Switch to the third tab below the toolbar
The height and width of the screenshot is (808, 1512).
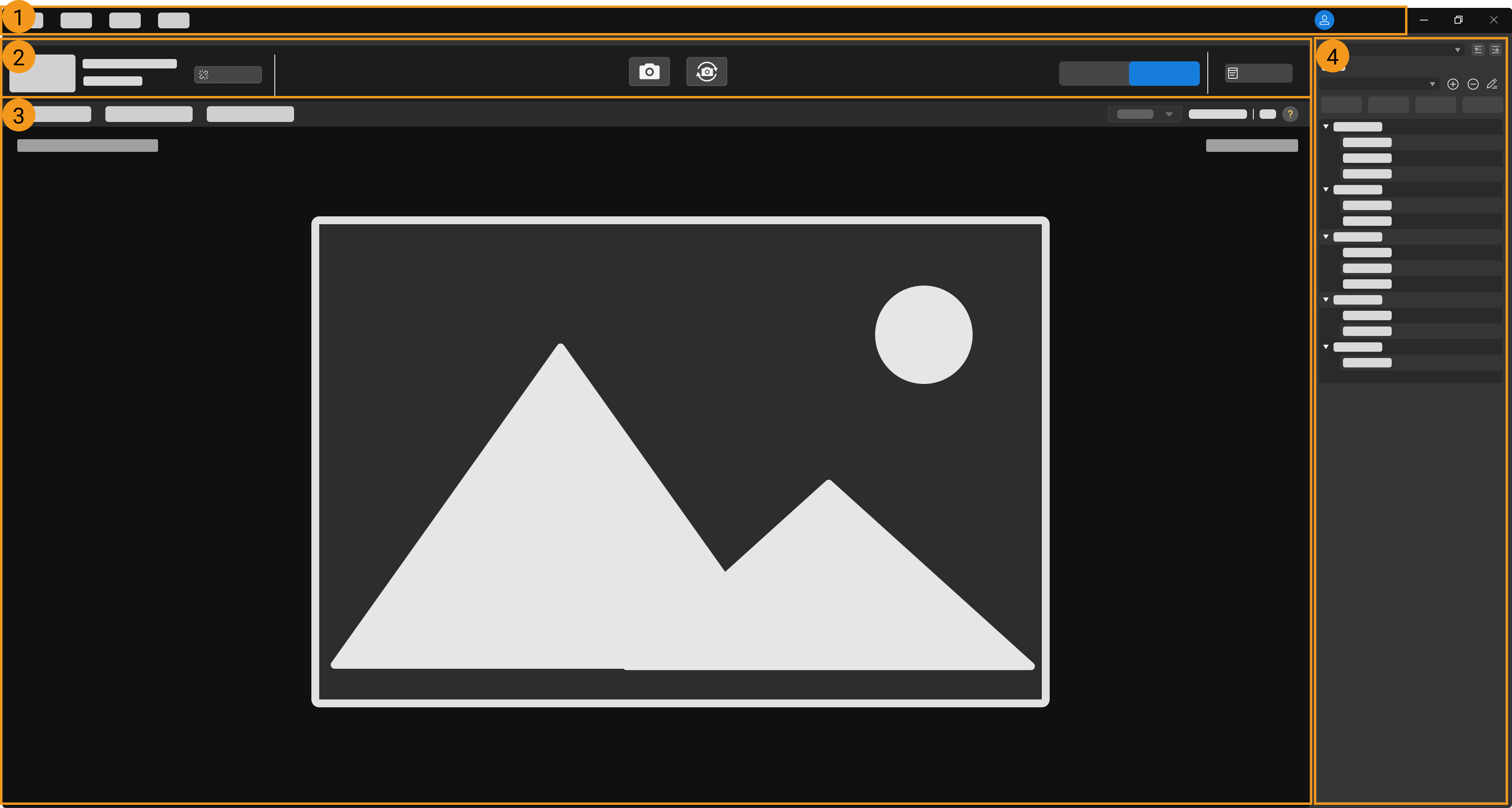coord(251,113)
